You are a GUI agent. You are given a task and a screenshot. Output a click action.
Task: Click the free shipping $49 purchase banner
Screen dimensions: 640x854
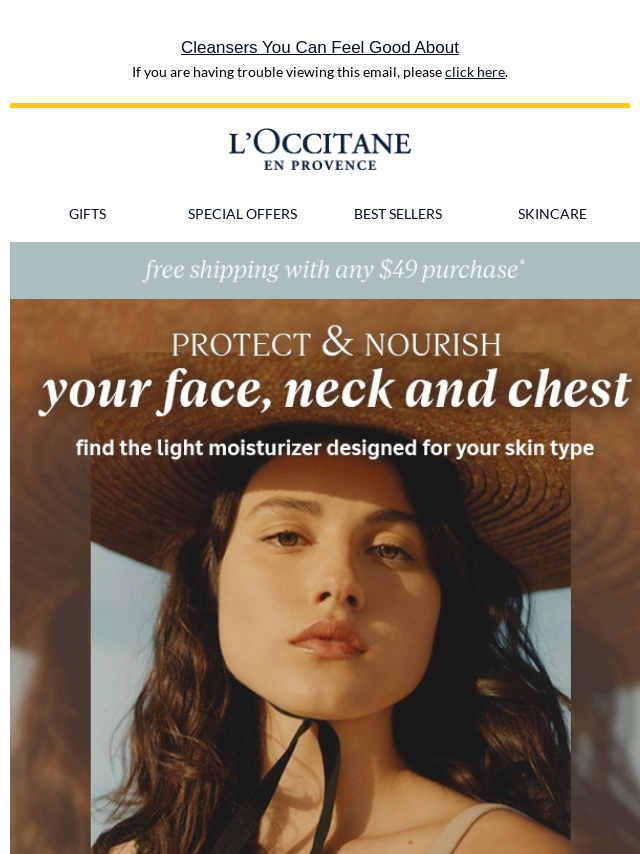pyautogui.click(x=325, y=270)
